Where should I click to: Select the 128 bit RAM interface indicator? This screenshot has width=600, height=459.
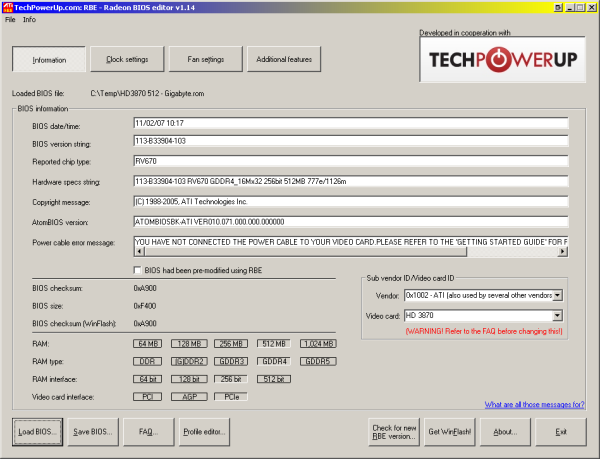(189, 379)
